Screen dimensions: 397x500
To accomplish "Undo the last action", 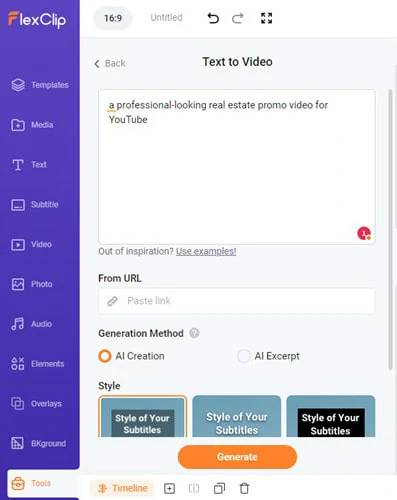I will 213,18.
